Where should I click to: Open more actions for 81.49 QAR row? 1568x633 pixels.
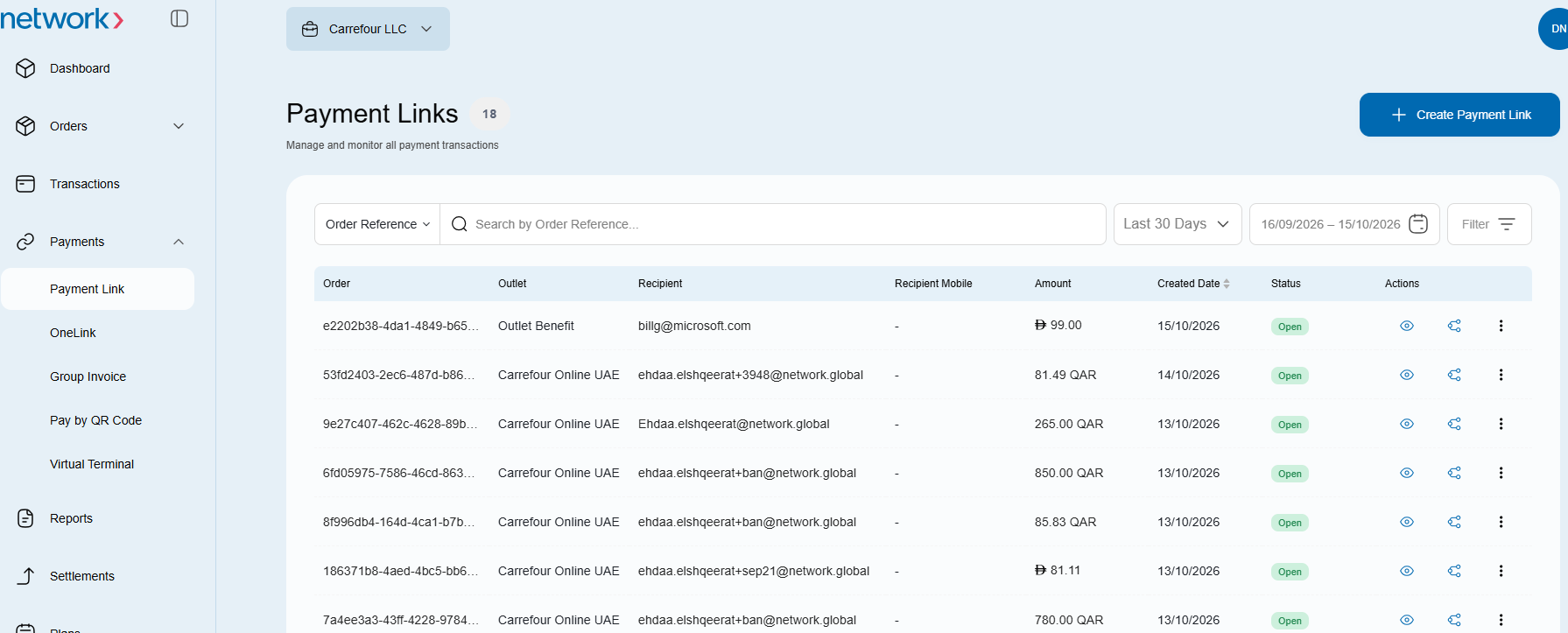pos(1501,375)
